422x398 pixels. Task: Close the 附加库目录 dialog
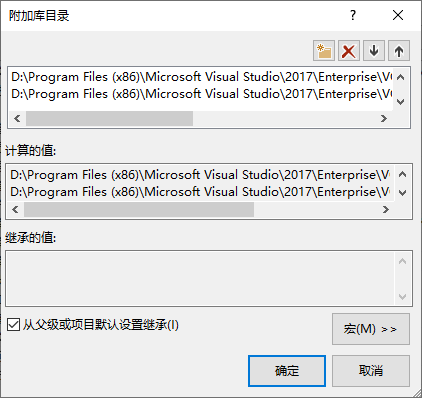(x=398, y=15)
